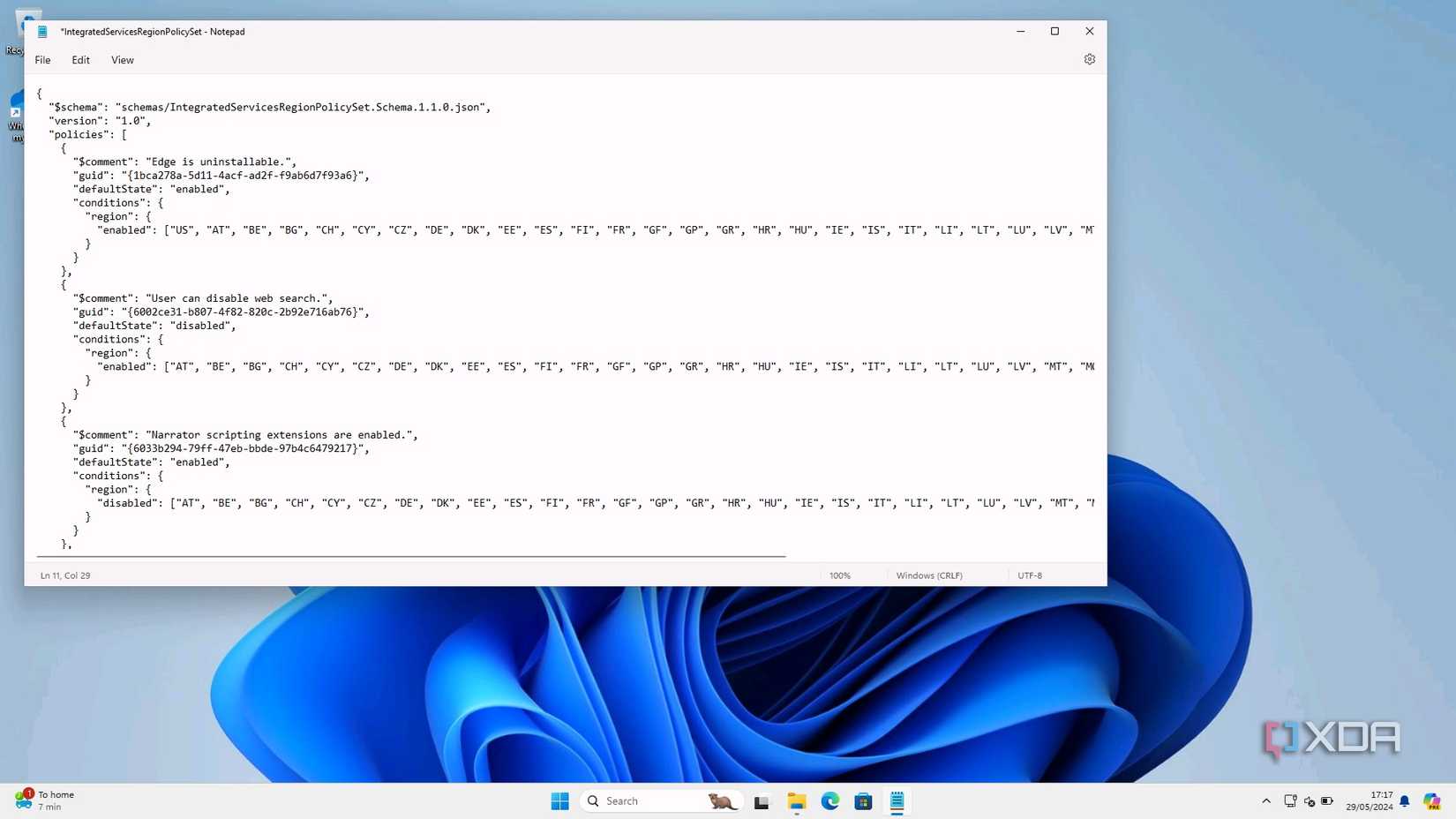The image size is (1456, 819).
Task: Click the "defaultState": "disabled" line
Action: pos(154,326)
